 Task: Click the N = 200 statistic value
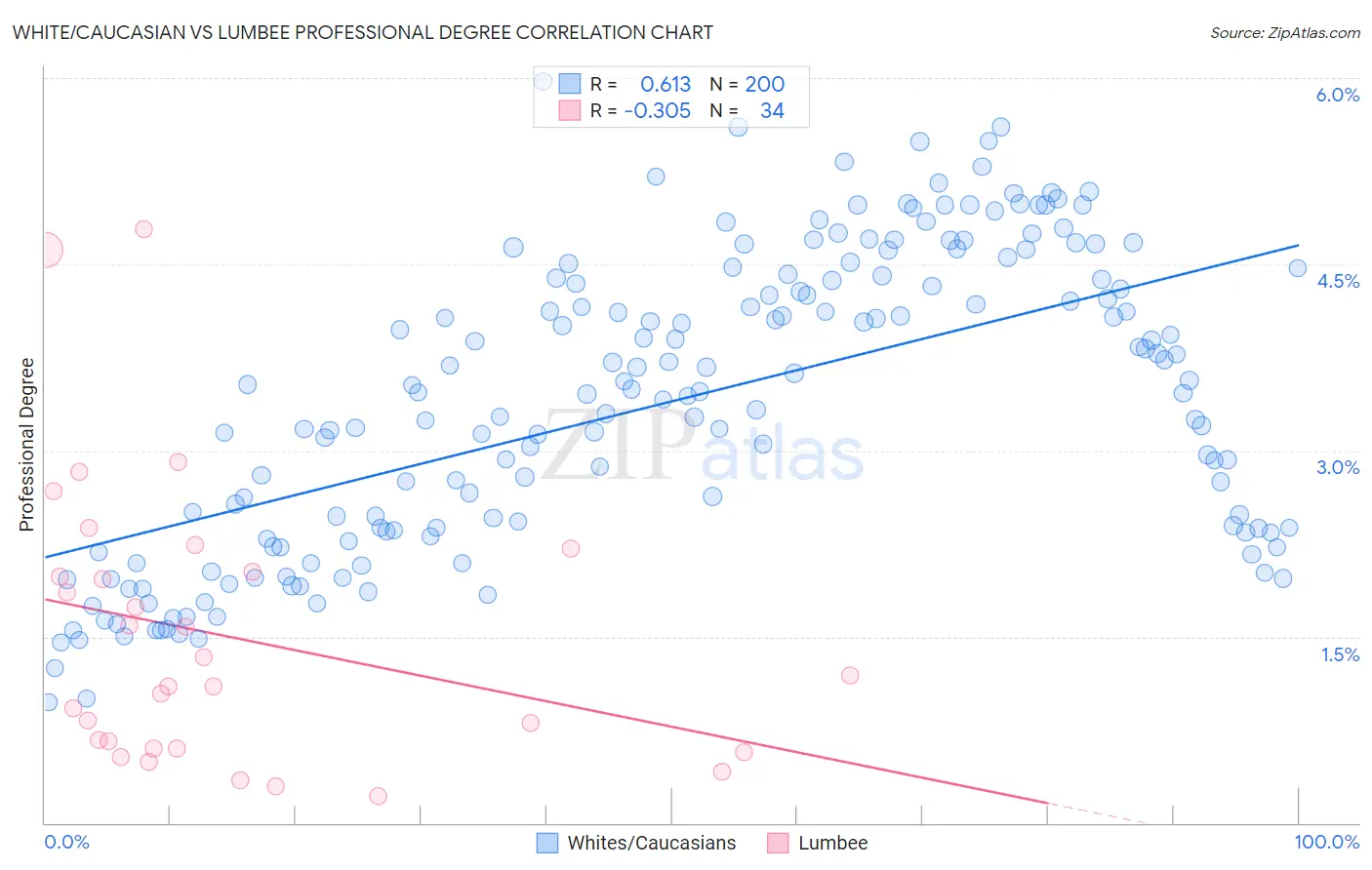pyautogui.click(x=747, y=85)
